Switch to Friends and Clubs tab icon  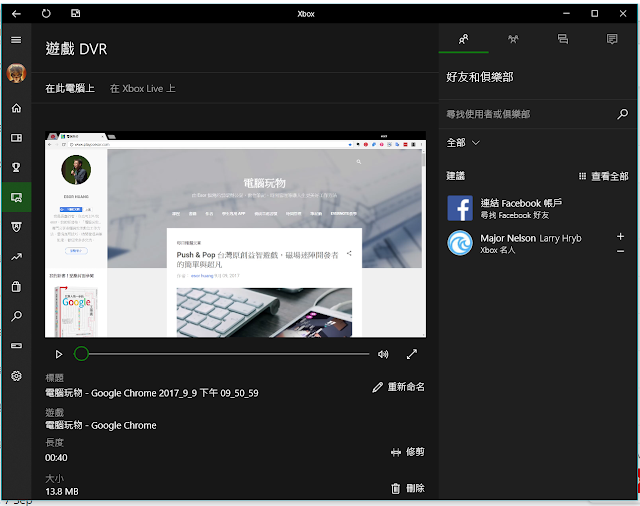click(463, 39)
